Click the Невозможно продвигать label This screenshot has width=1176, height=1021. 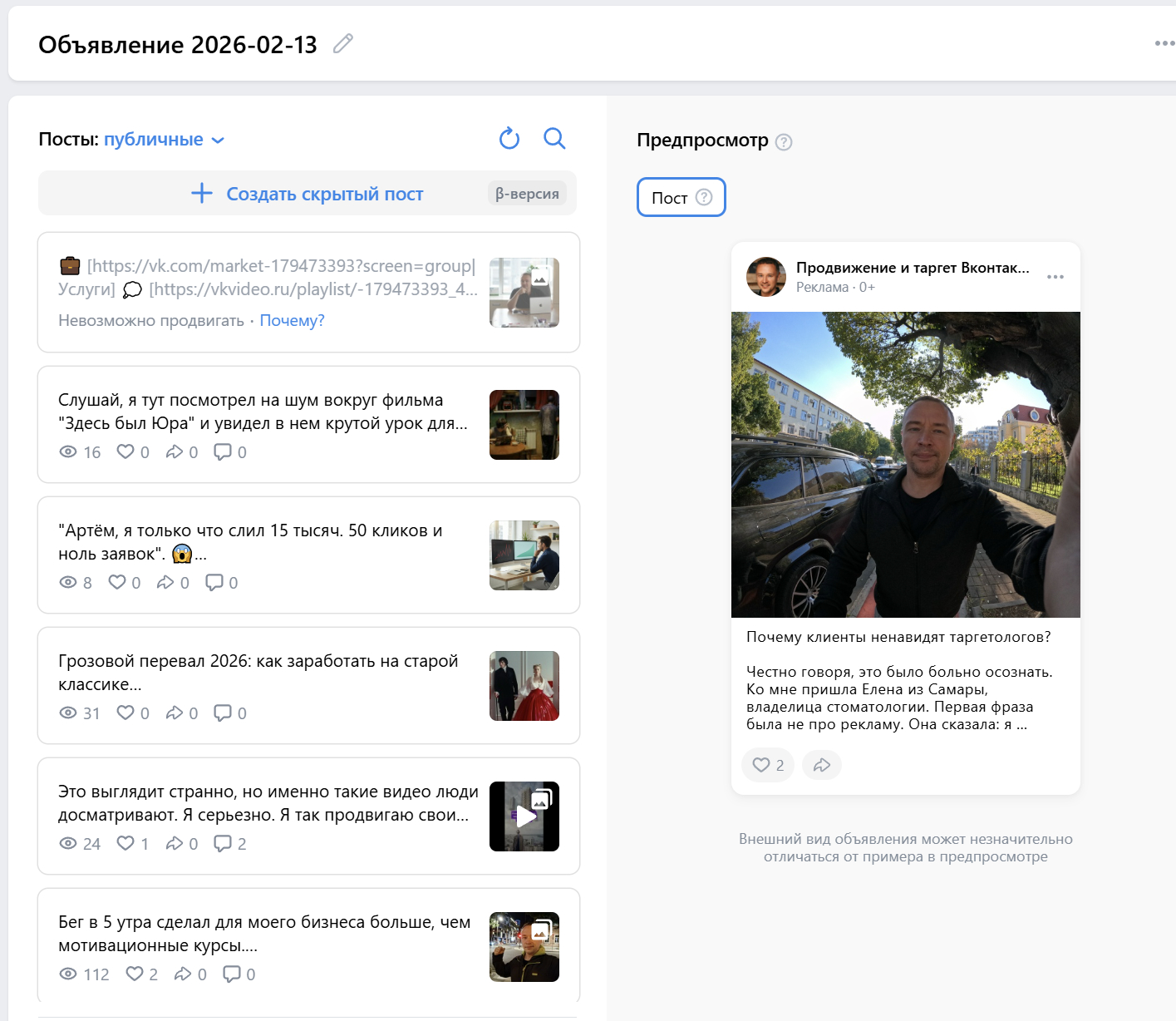[x=151, y=321]
